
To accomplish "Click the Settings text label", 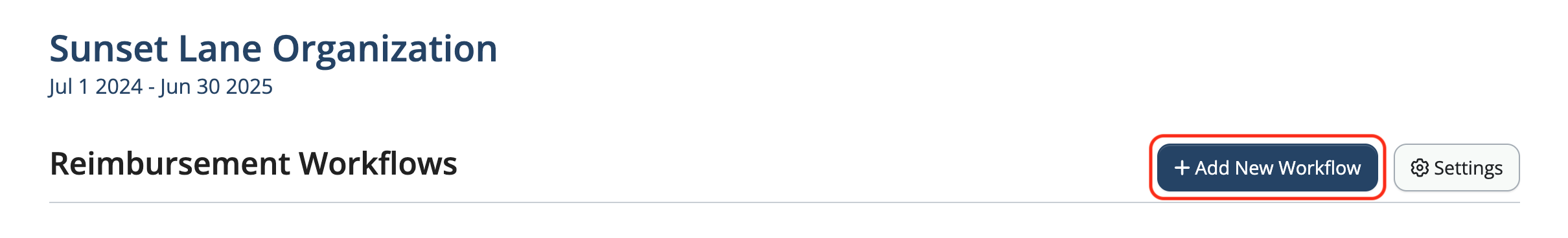I will click(x=1468, y=168).
